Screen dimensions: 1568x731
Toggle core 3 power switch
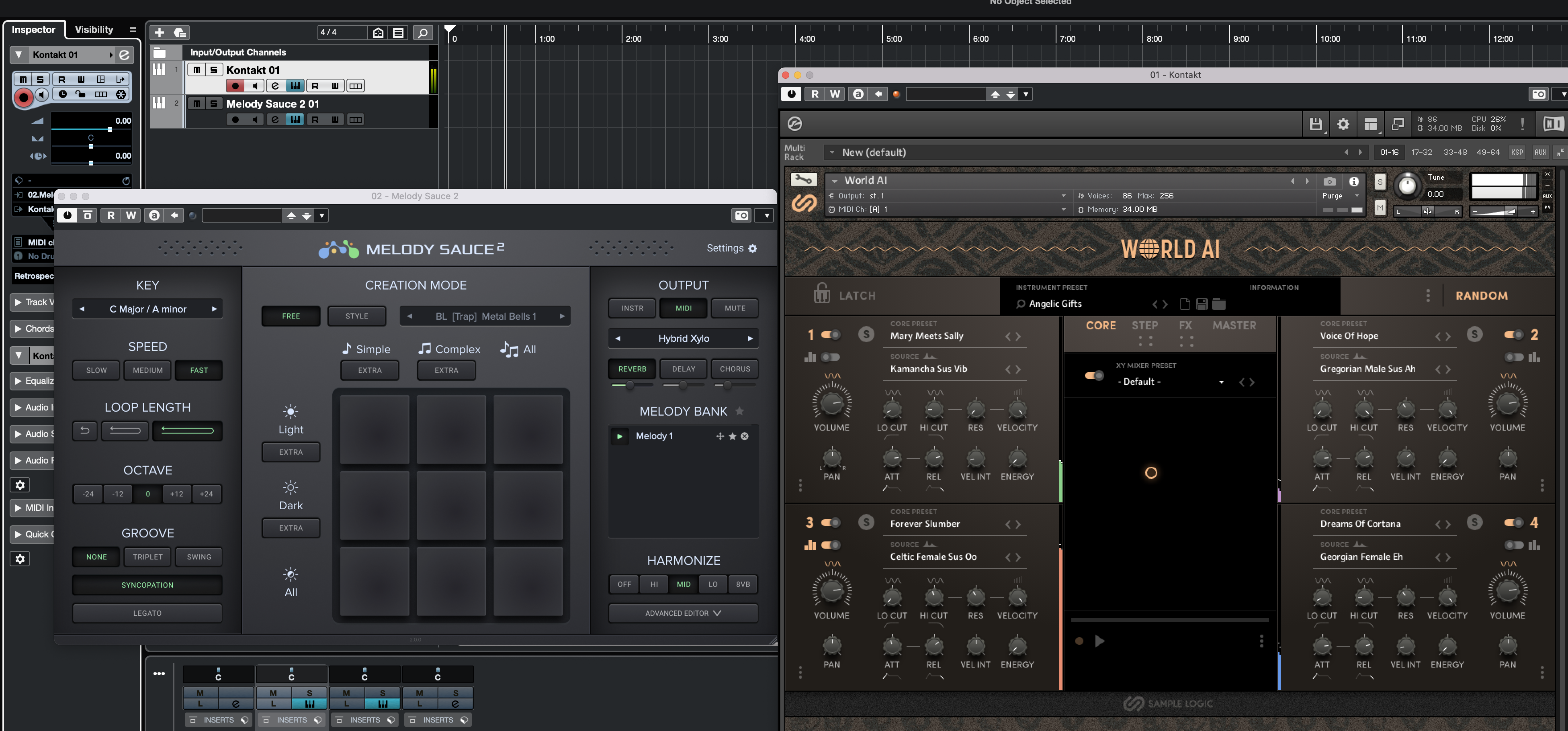tap(830, 523)
